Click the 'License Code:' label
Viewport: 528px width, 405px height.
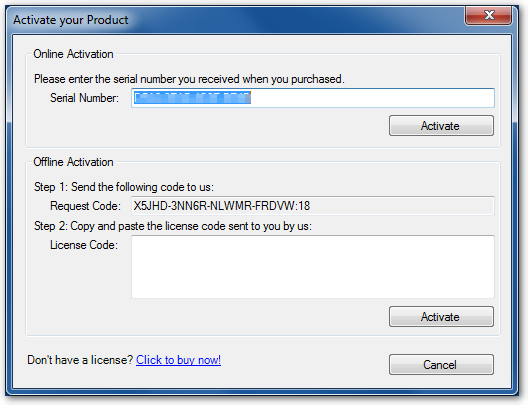click(x=84, y=245)
